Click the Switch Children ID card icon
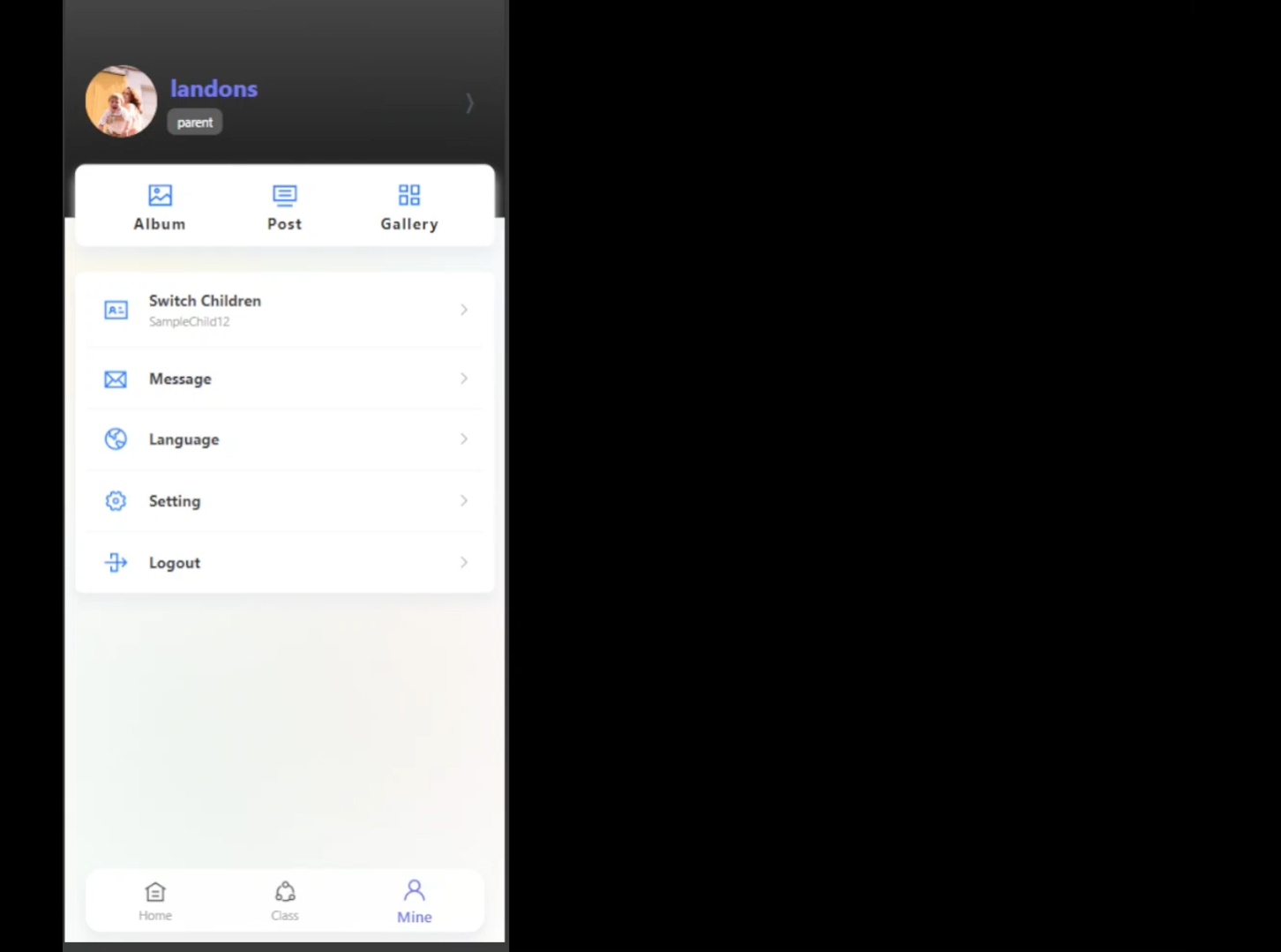The height and width of the screenshot is (952, 1281). point(116,310)
